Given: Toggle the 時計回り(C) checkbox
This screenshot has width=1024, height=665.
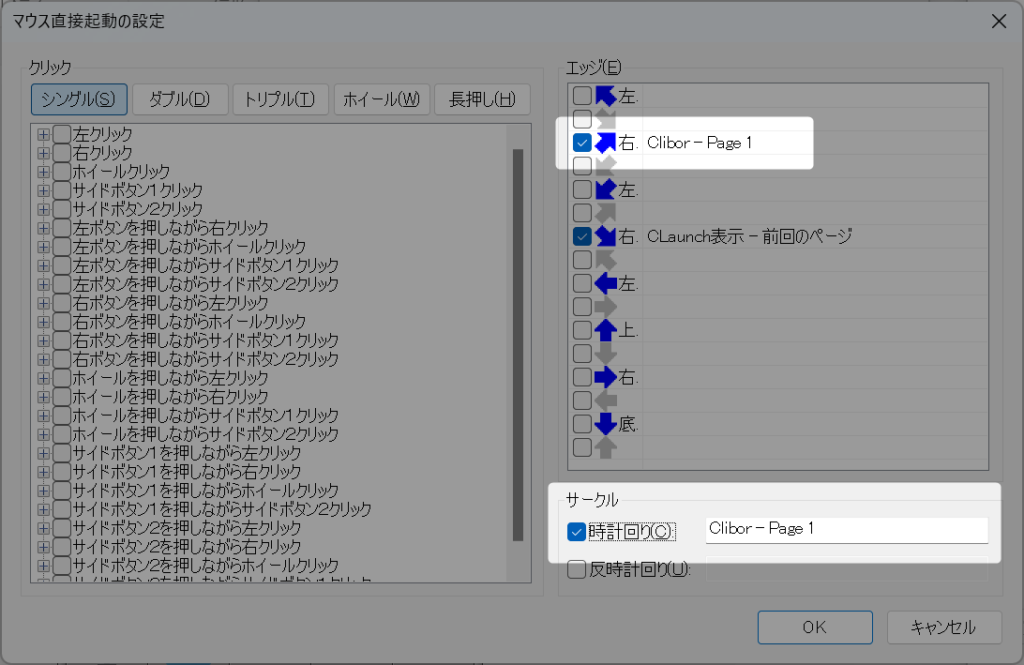Looking at the screenshot, I should tap(576, 532).
